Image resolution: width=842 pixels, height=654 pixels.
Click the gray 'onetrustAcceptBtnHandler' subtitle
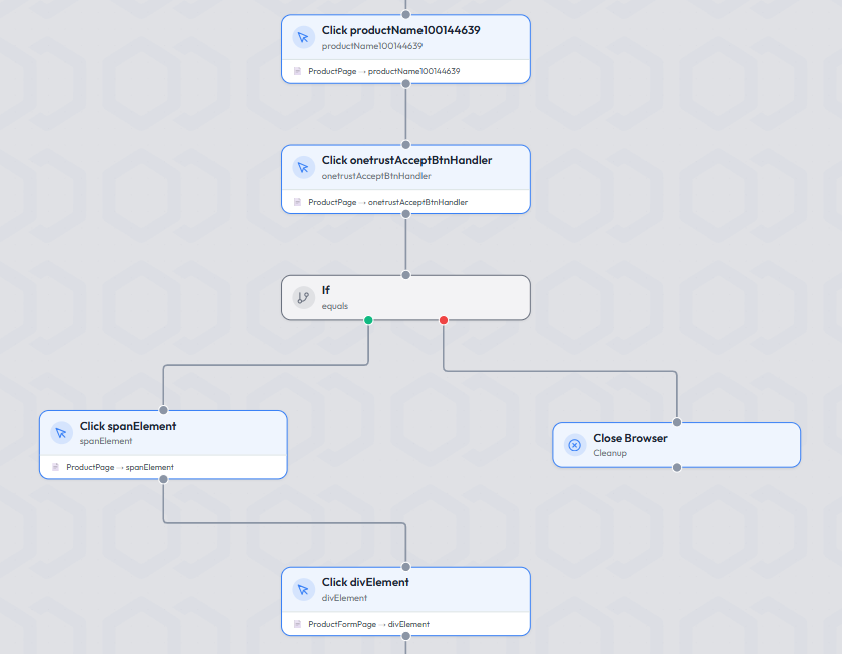pos(376,176)
